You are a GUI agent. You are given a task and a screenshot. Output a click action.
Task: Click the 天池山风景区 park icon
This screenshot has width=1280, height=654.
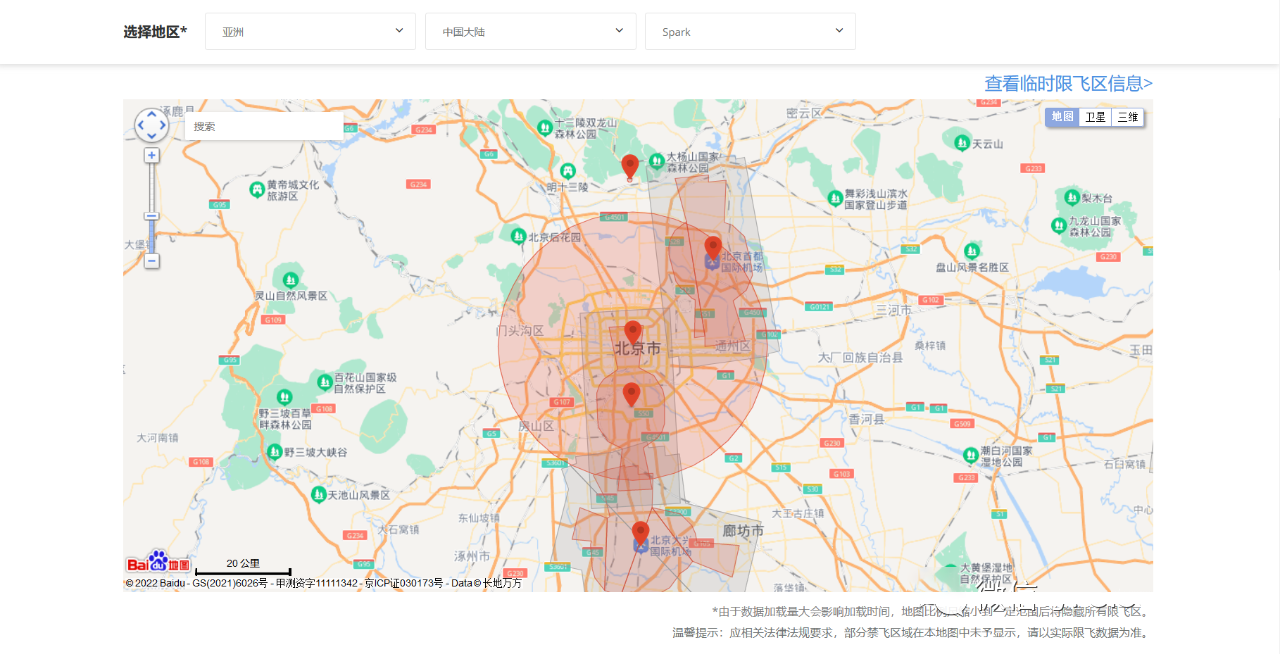pos(318,494)
